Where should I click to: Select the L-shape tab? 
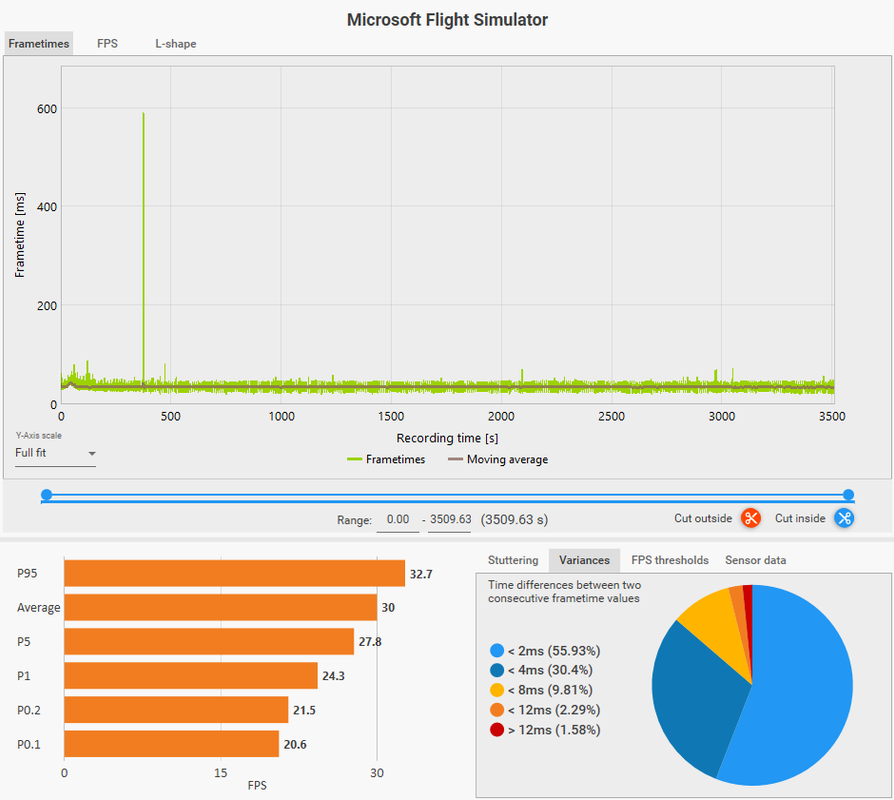[176, 43]
